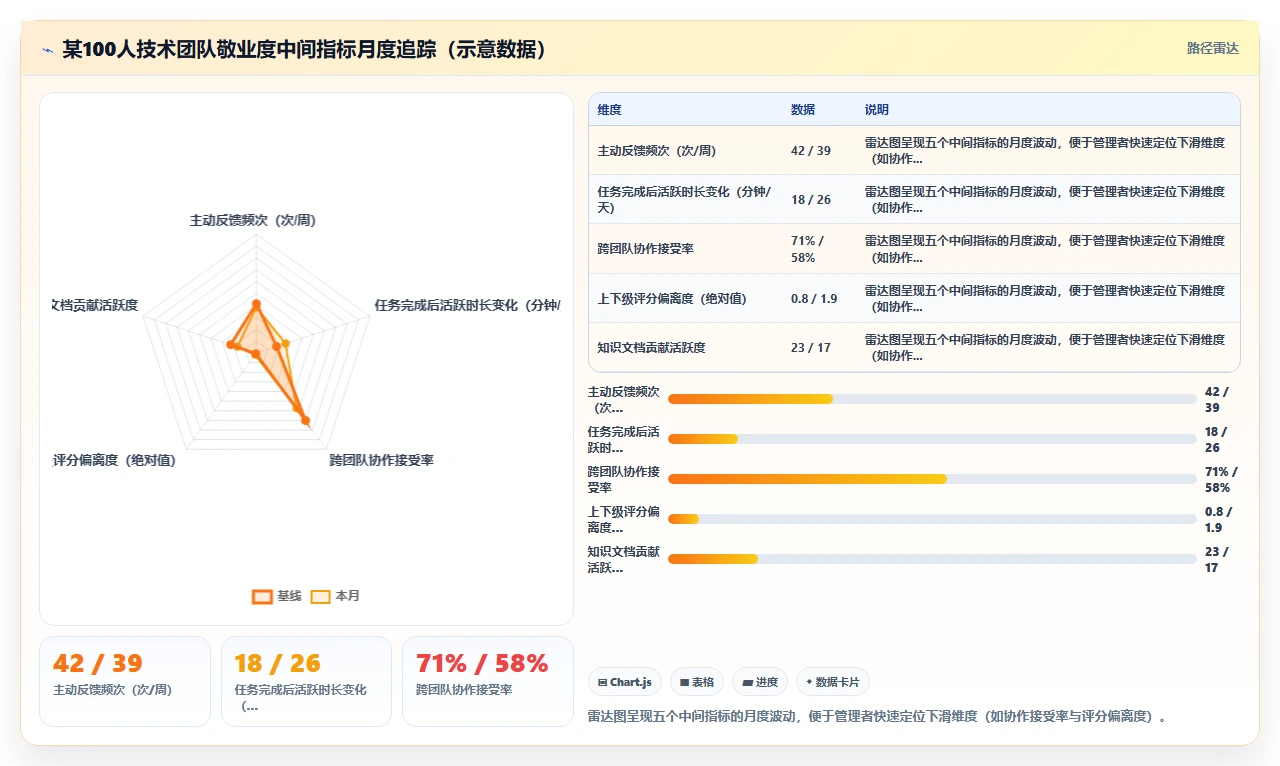Click the 71% / 58% value beside the progress bar
This screenshot has height=766, width=1280.
(1221, 479)
